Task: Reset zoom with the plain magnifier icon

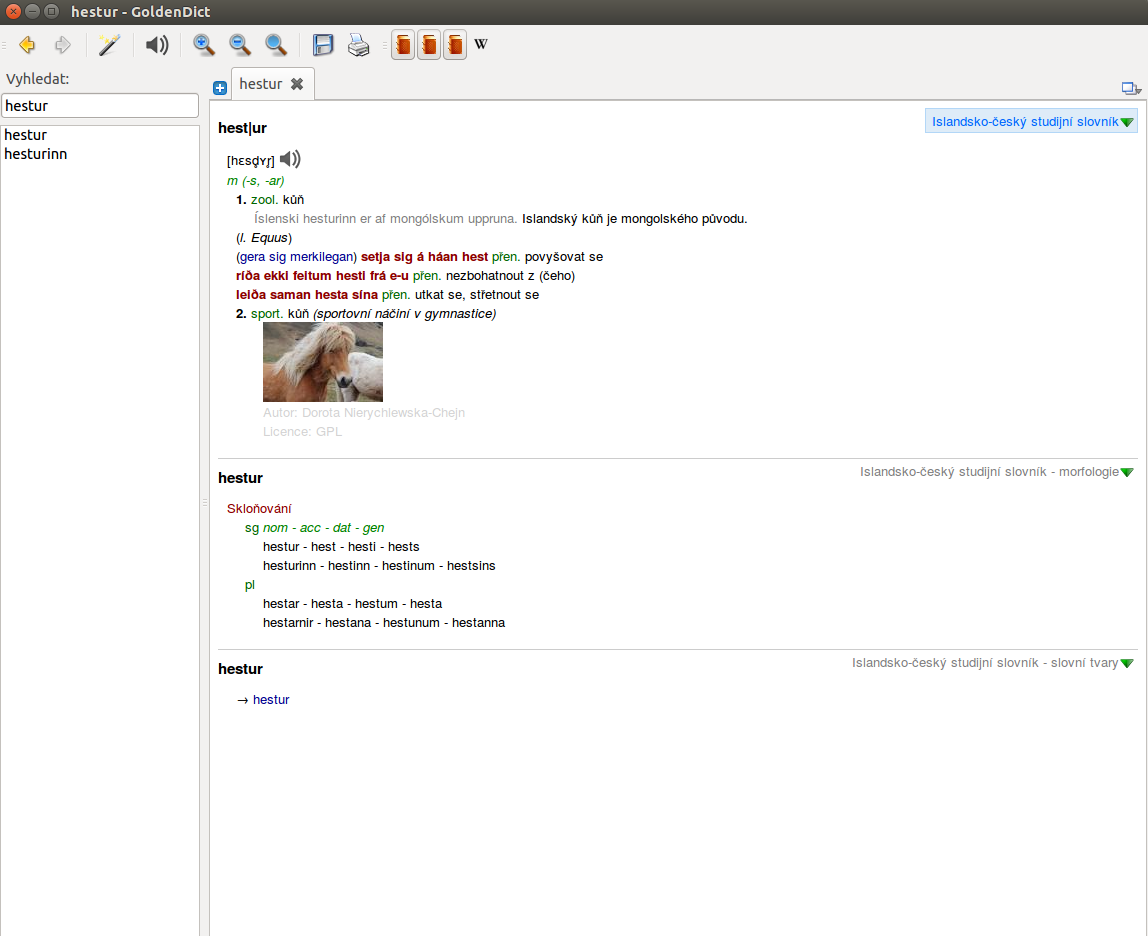Action: click(275, 45)
